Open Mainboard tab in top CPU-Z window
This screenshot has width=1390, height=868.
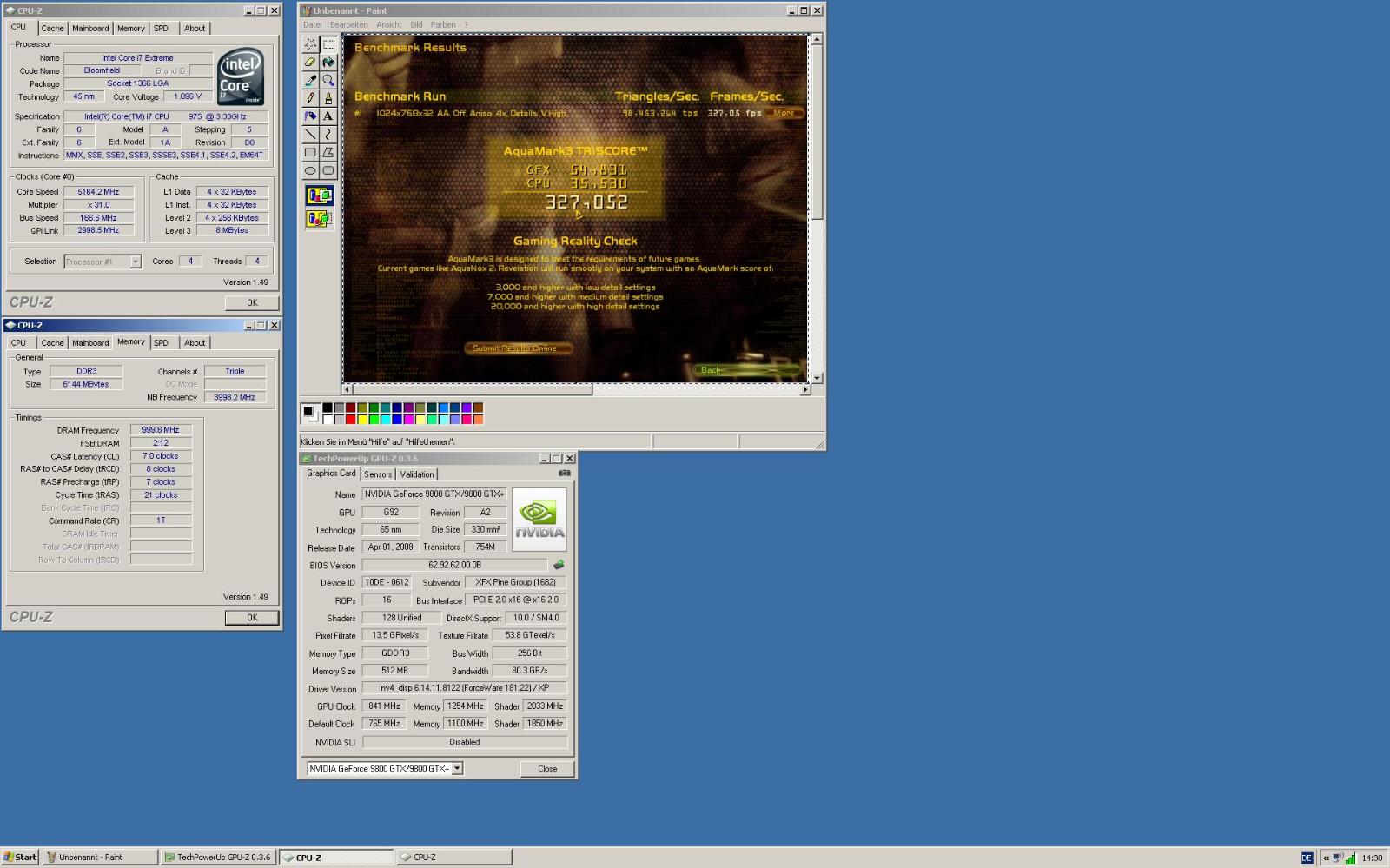click(90, 29)
